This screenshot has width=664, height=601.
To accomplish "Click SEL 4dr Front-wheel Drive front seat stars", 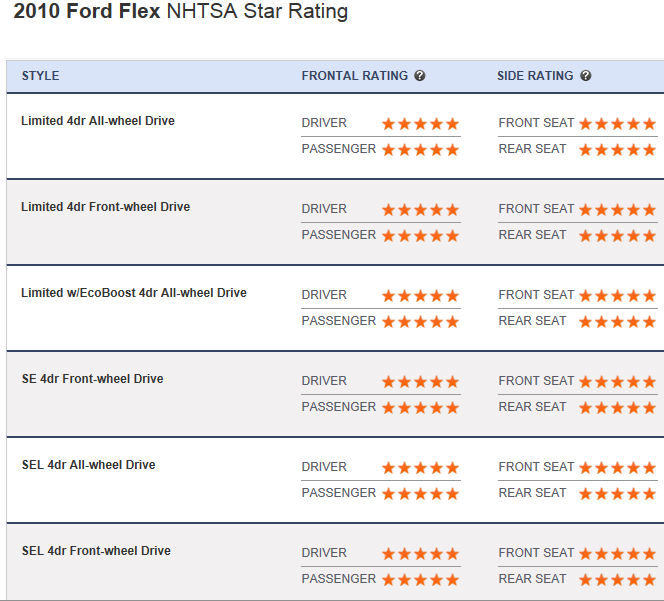I will (x=617, y=554).
